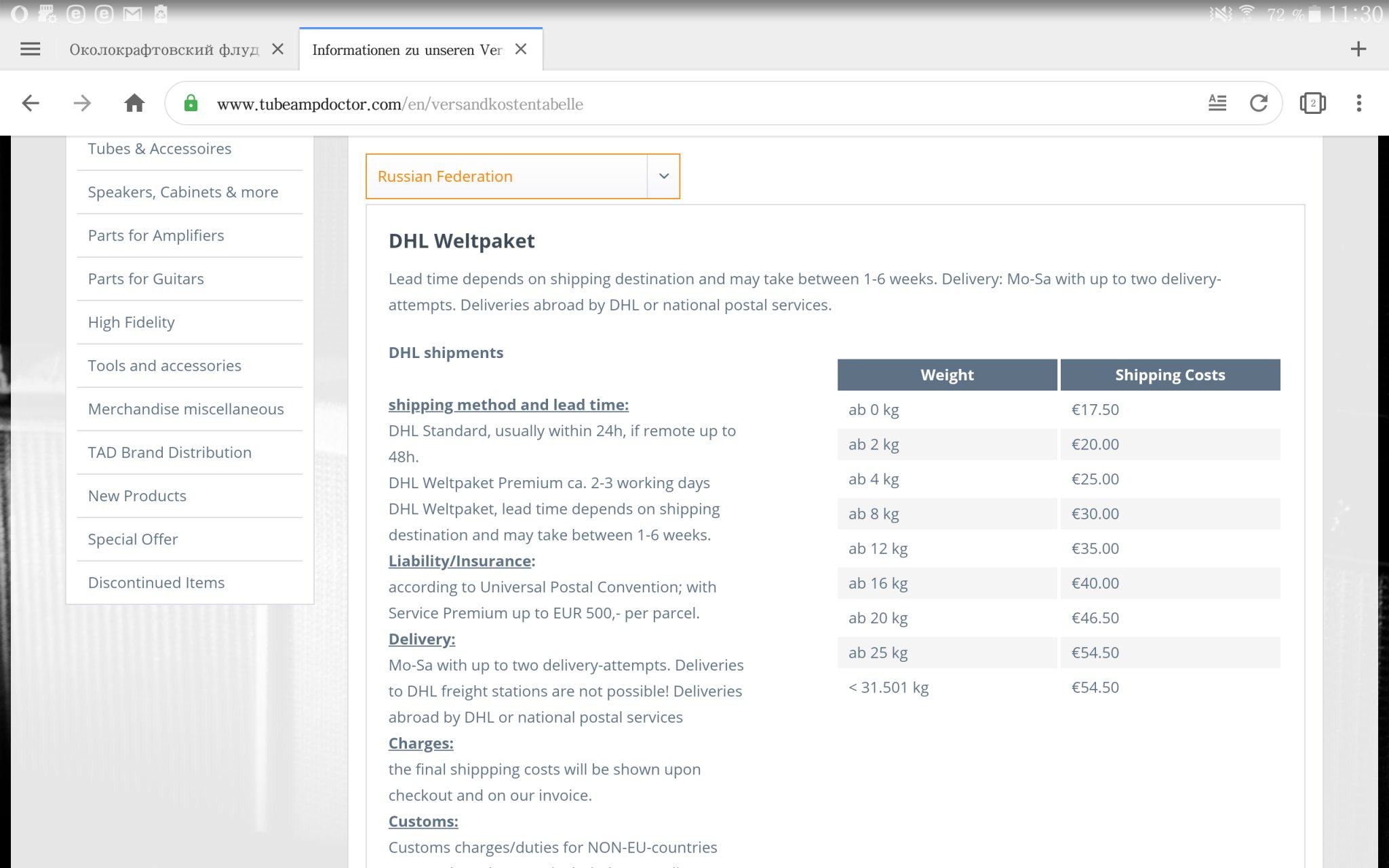Open the browser home page

134,103
